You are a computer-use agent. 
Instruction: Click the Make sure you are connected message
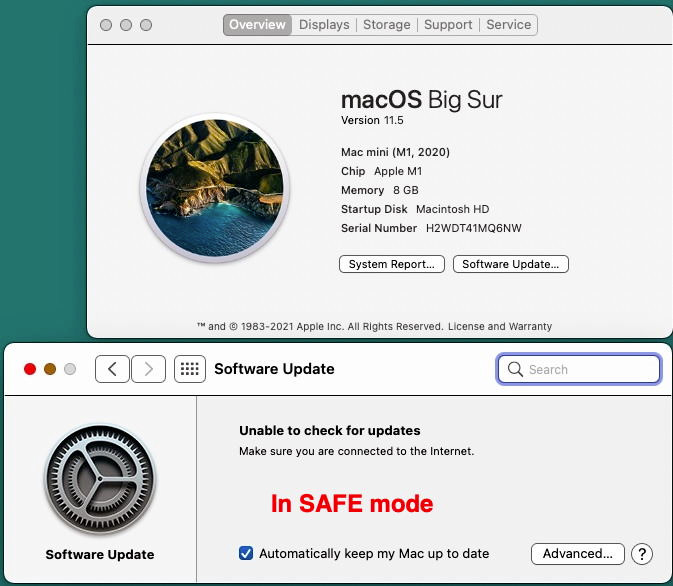point(356,451)
